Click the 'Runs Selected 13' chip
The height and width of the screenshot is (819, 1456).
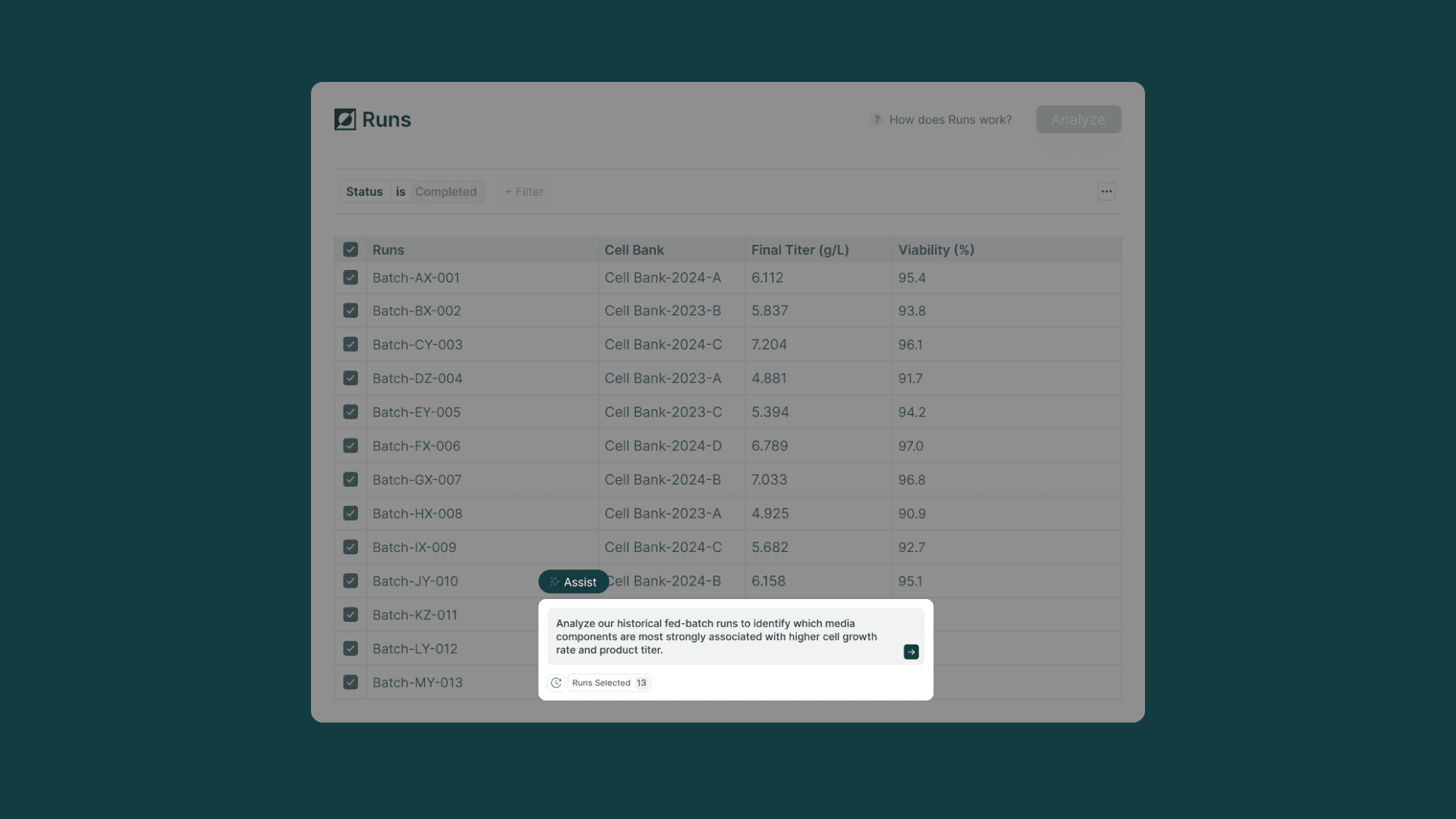608,682
